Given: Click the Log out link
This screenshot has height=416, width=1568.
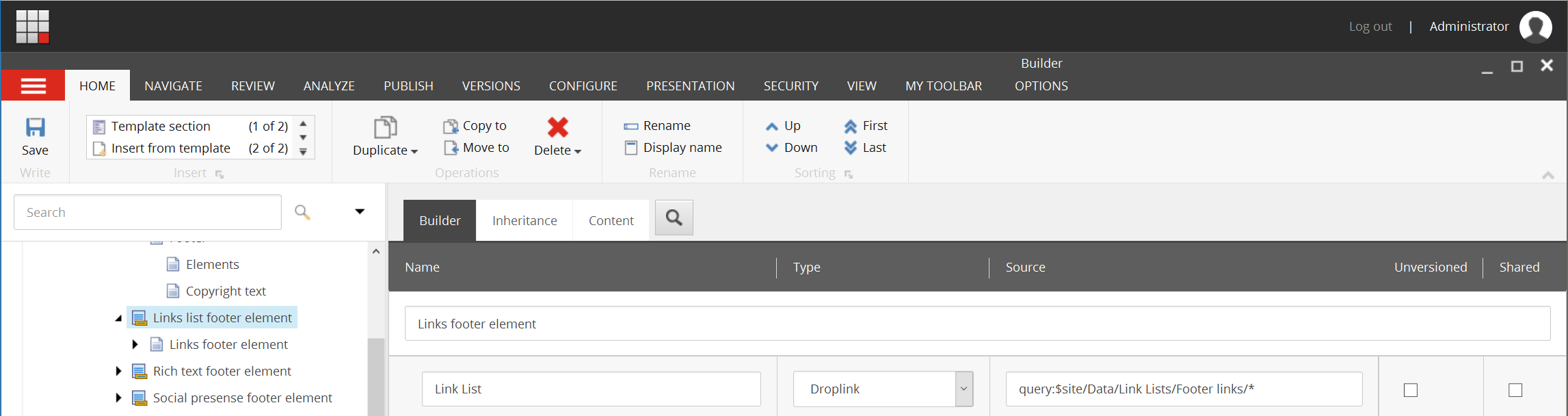Looking at the screenshot, I should pyautogui.click(x=1370, y=27).
